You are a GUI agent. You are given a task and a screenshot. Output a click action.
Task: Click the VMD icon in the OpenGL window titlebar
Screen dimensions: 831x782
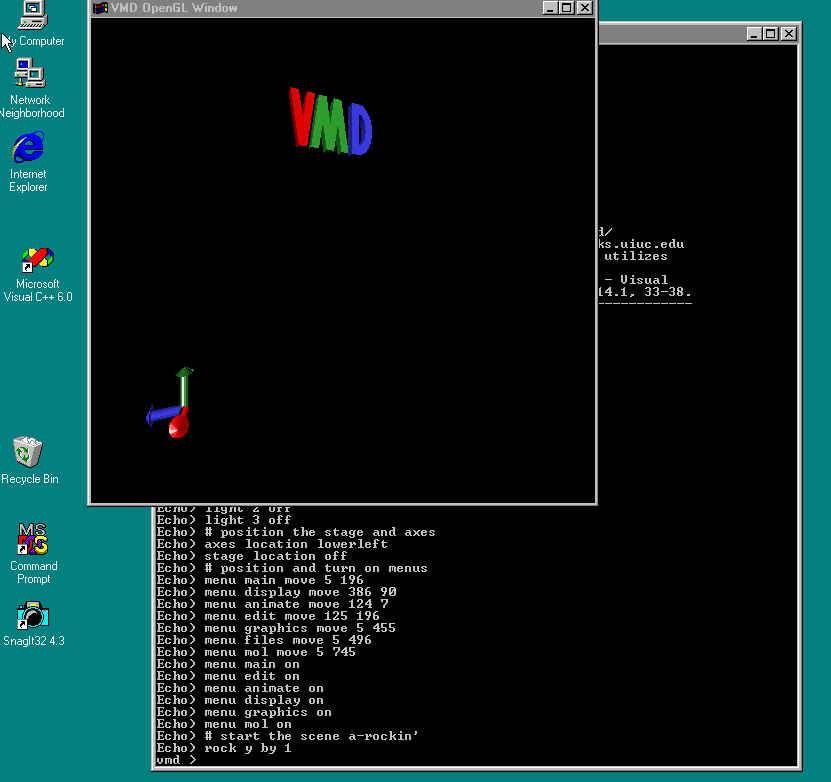point(101,7)
